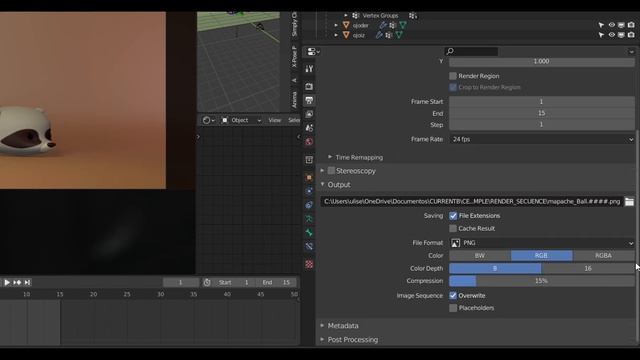Set Color Depth to 8

495,269
